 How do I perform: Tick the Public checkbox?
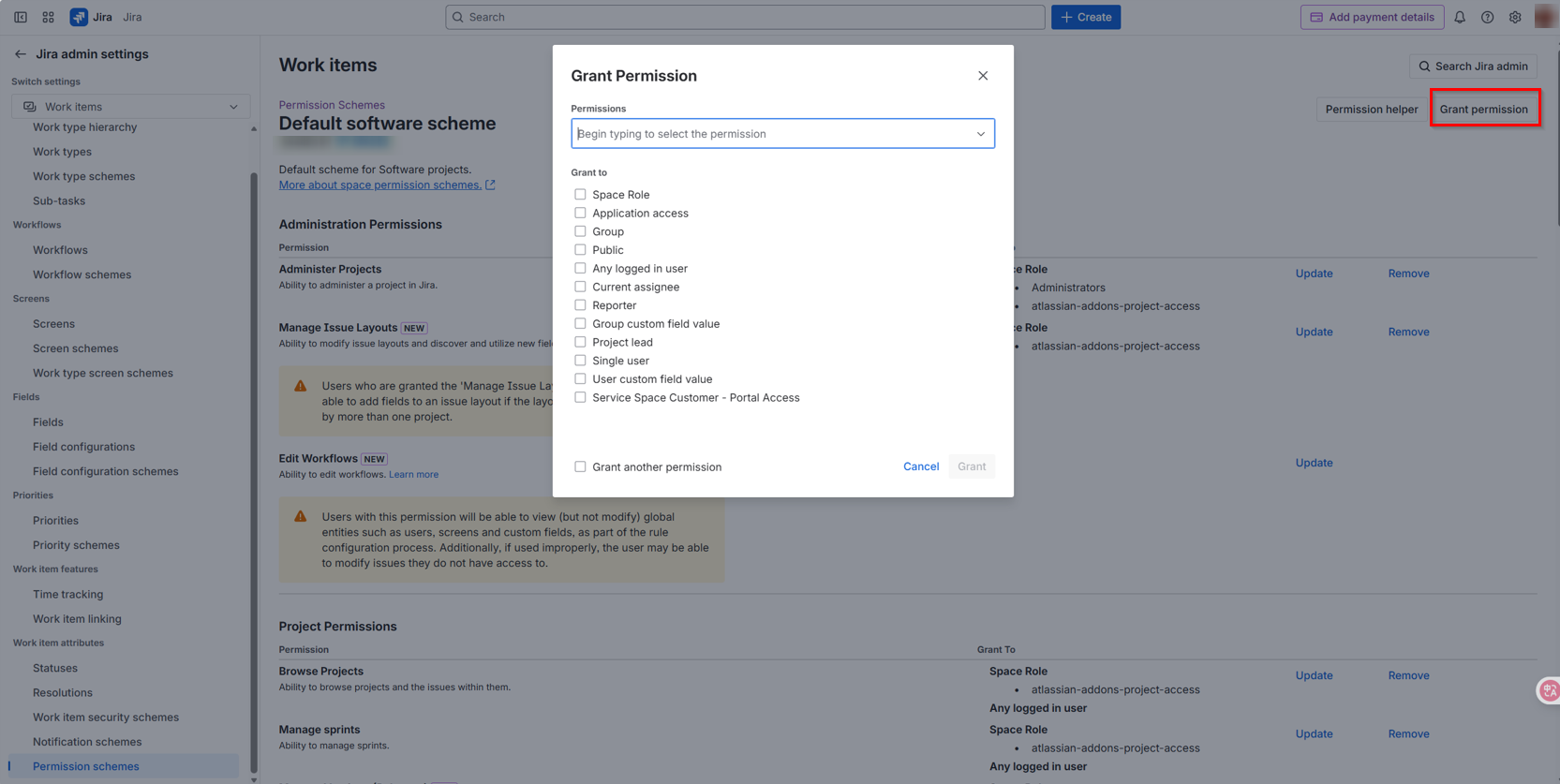tap(580, 250)
